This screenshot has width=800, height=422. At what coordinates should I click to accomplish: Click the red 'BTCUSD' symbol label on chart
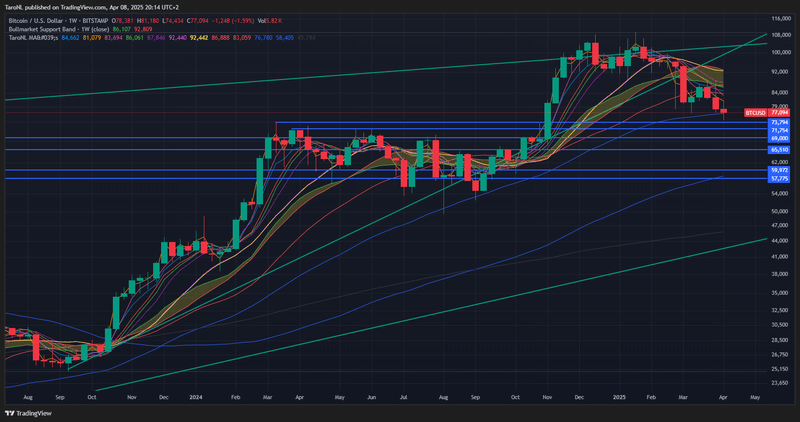click(755, 113)
